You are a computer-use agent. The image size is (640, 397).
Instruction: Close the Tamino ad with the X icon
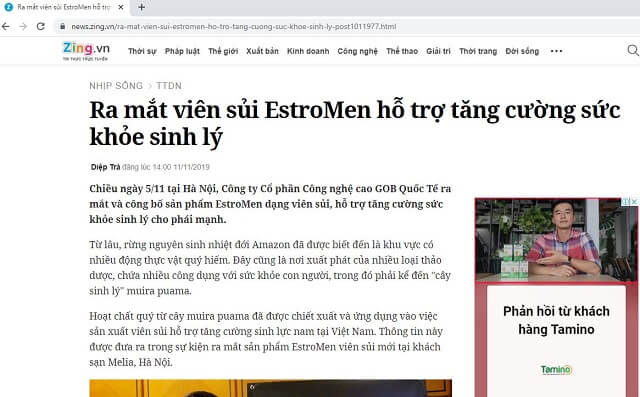coord(634,202)
